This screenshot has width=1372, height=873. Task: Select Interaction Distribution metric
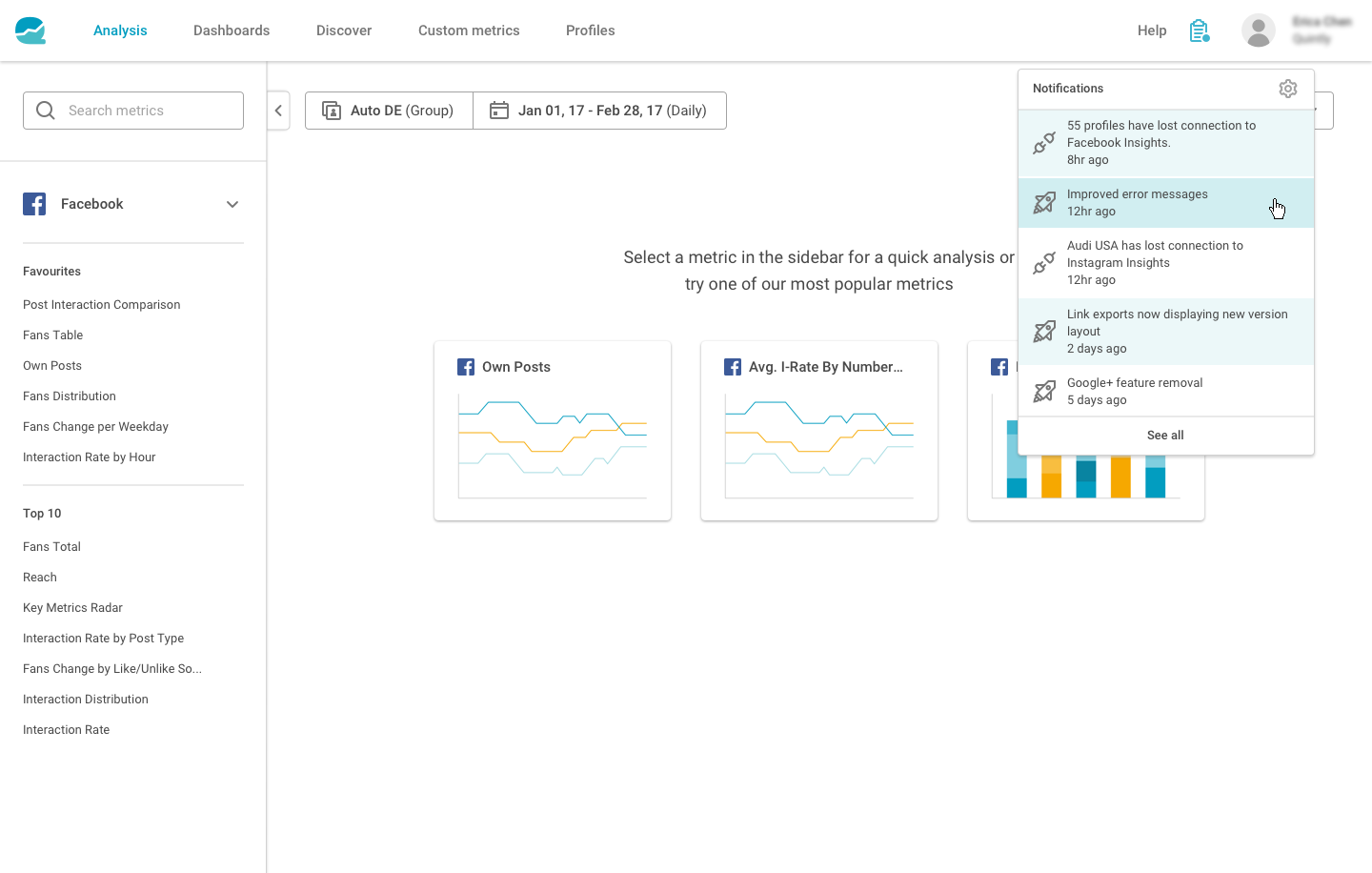pos(86,700)
